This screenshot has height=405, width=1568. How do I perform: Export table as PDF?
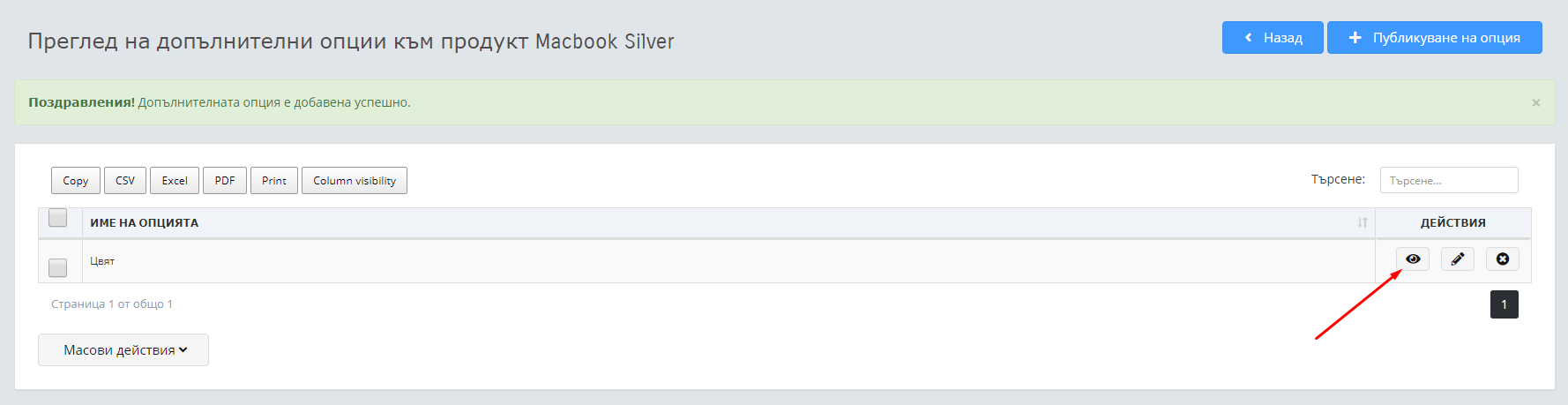[225, 180]
